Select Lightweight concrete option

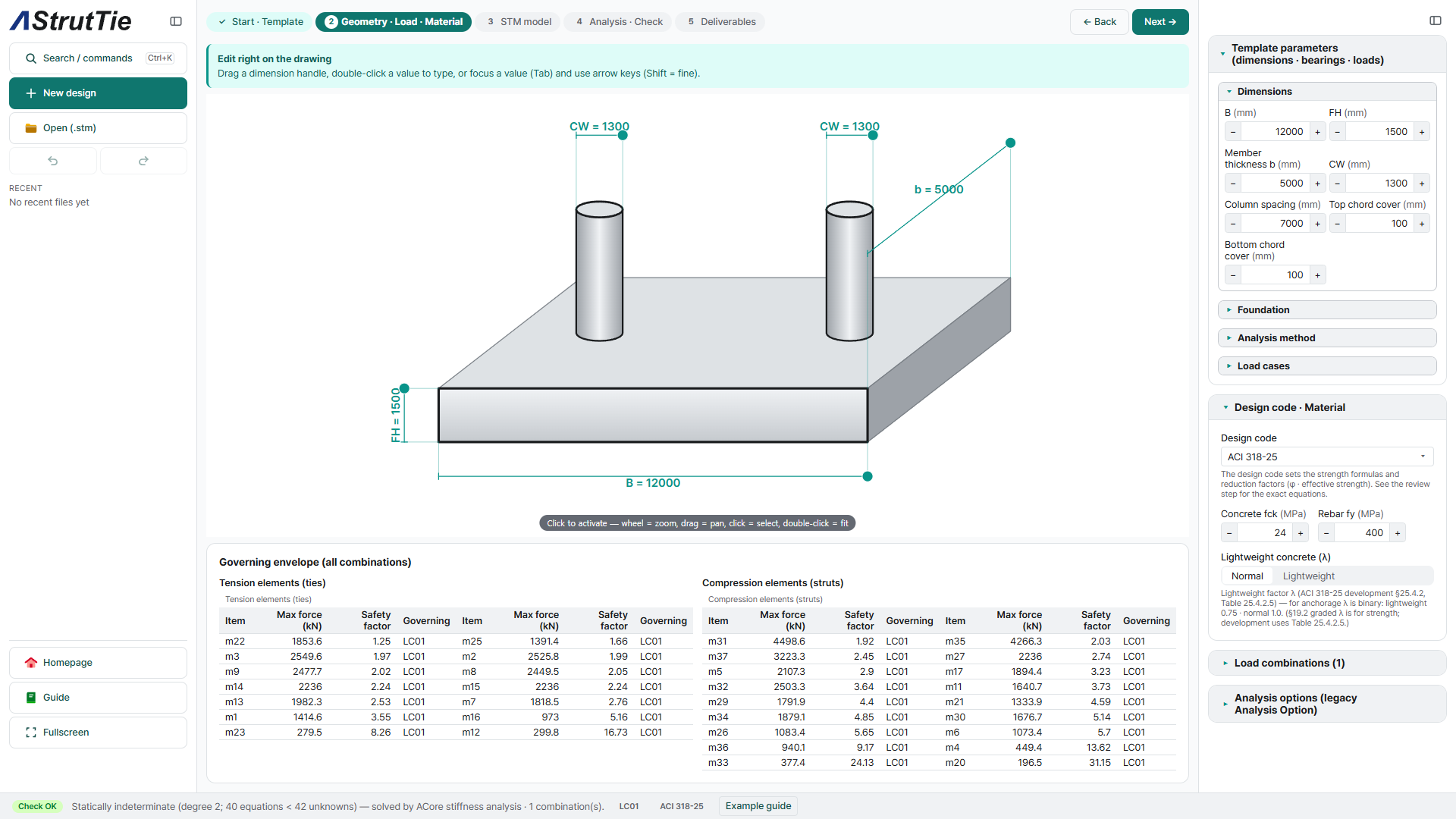pyautogui.click(x=1308, y=576)
